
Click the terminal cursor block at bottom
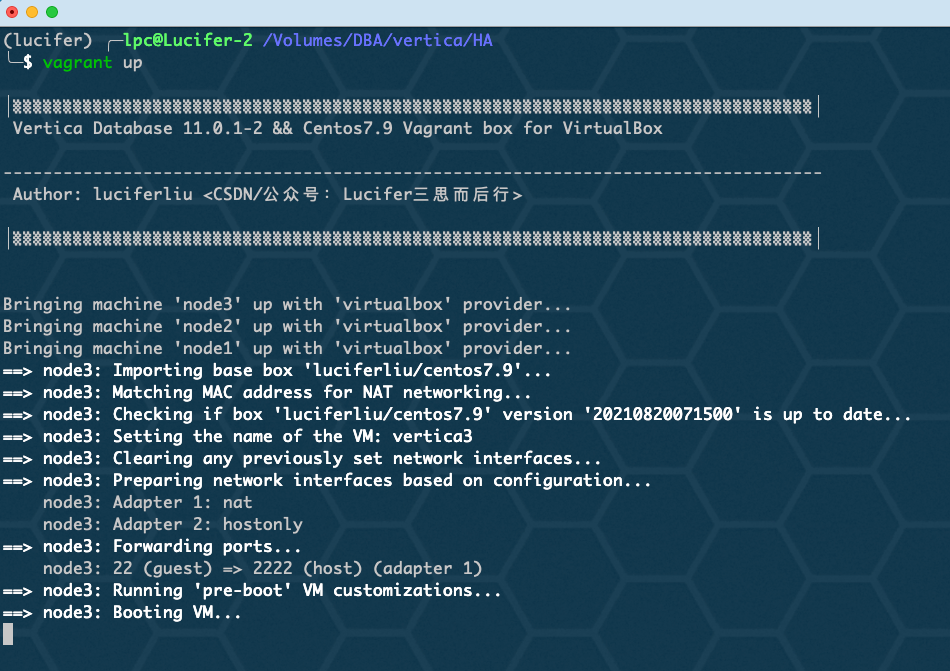tap(8, 635)
